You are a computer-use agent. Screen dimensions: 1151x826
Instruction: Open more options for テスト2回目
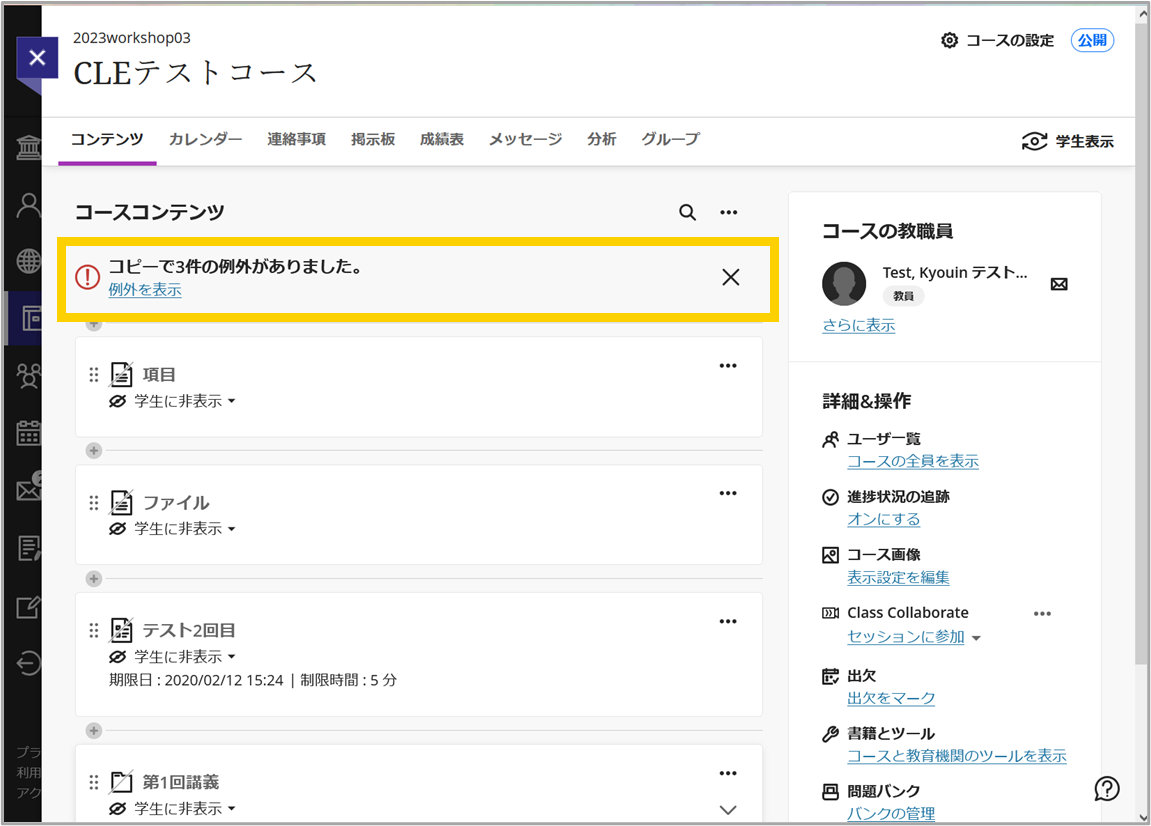(x=727, y=621)
